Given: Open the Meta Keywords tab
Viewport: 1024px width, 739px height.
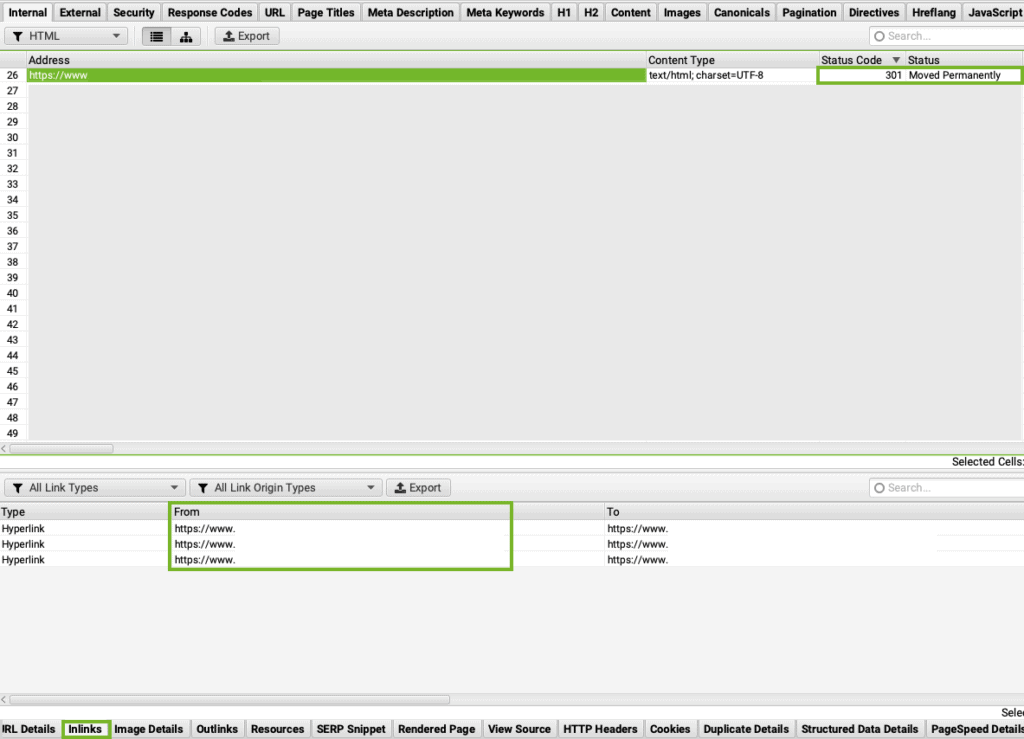Looking at the screenshot, I should [505, 12].
